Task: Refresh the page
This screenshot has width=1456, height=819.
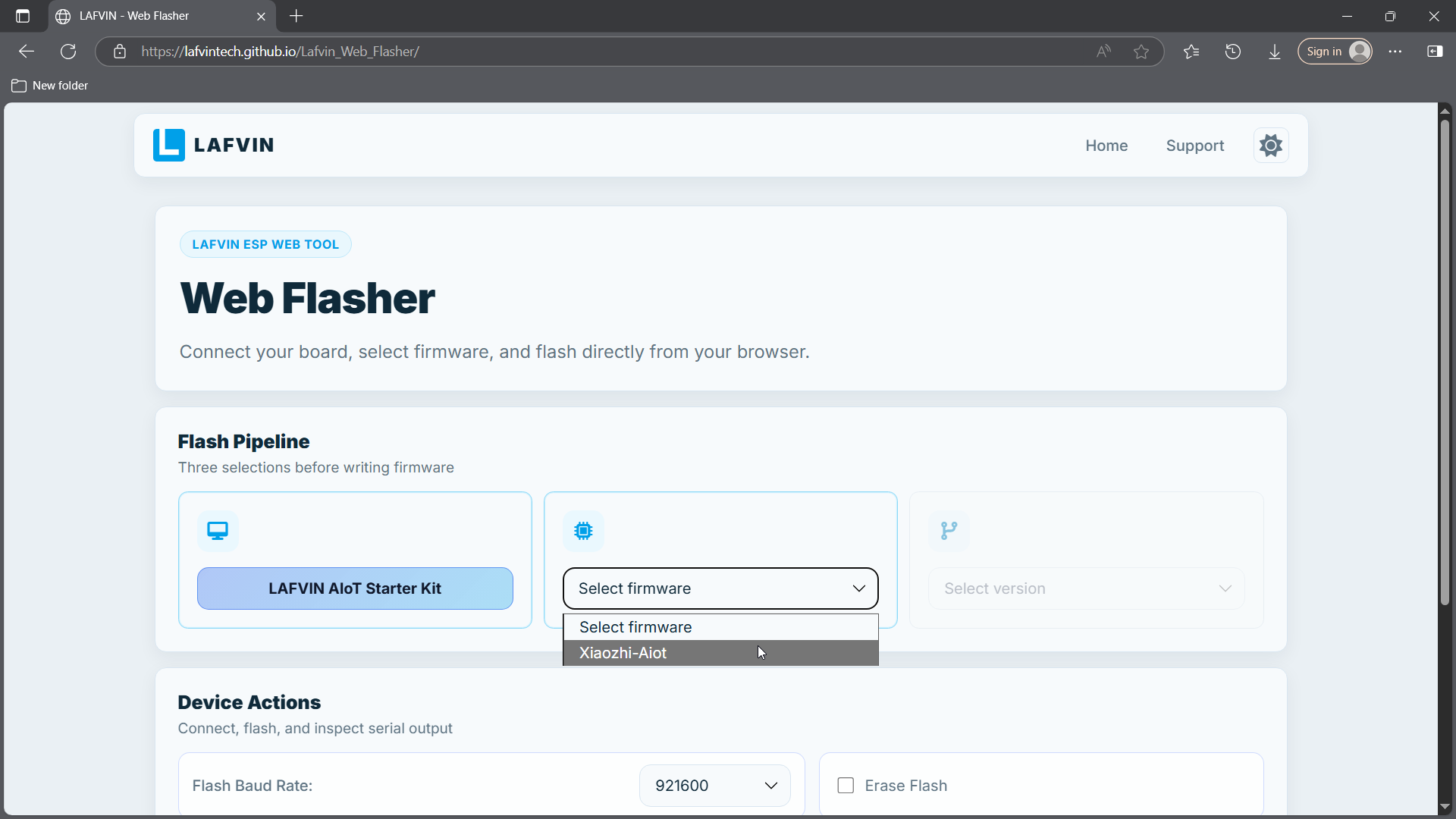Action: pos(68,52)
